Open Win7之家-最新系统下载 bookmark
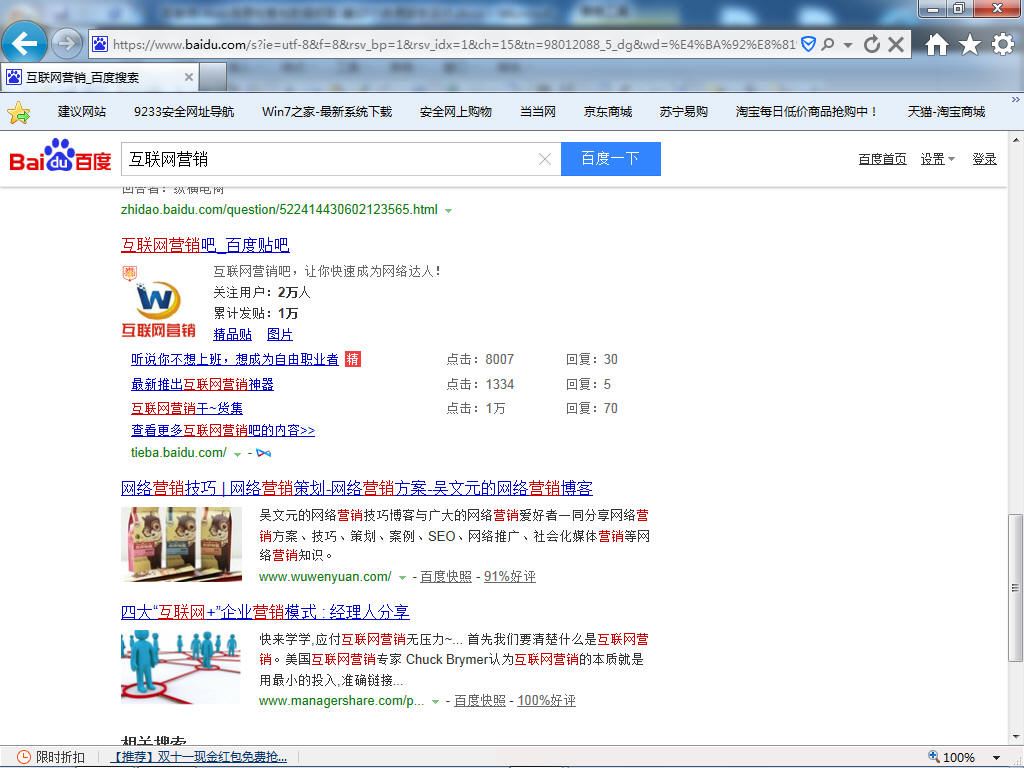This screenshot has height=768, width=1024. [x=327, y=112]
